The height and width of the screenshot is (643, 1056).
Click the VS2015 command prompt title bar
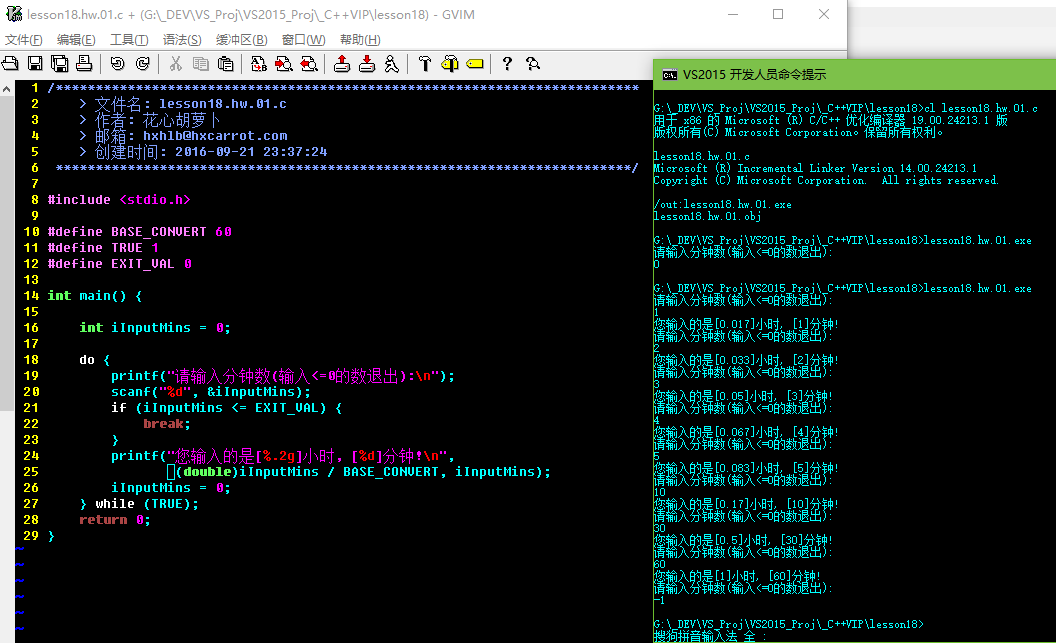click(x=850, y=75)
